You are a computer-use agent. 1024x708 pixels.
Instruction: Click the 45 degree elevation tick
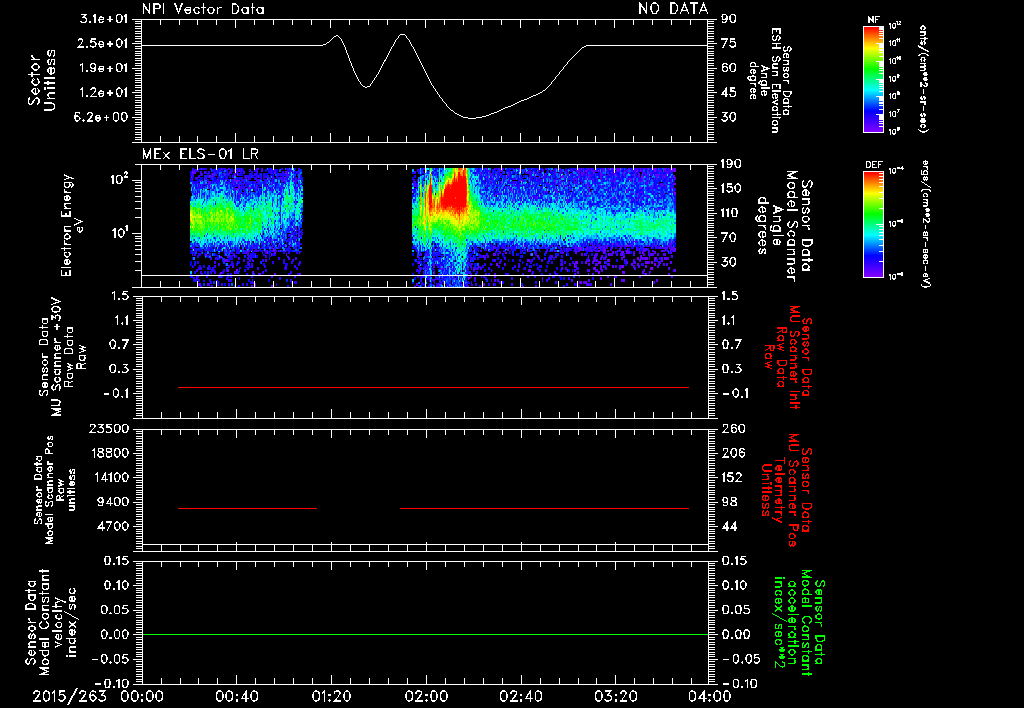[x=729, y=93]
